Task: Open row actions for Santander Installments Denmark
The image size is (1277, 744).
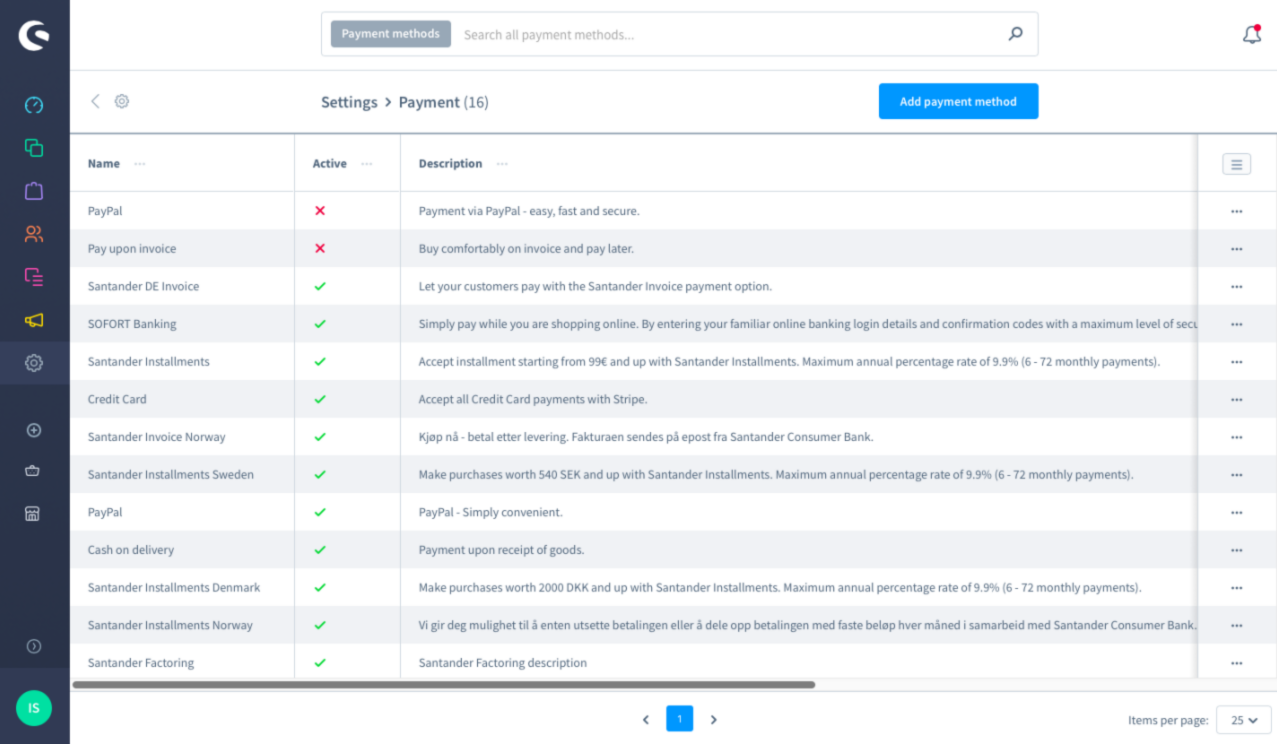Action: pos(1237,588)
